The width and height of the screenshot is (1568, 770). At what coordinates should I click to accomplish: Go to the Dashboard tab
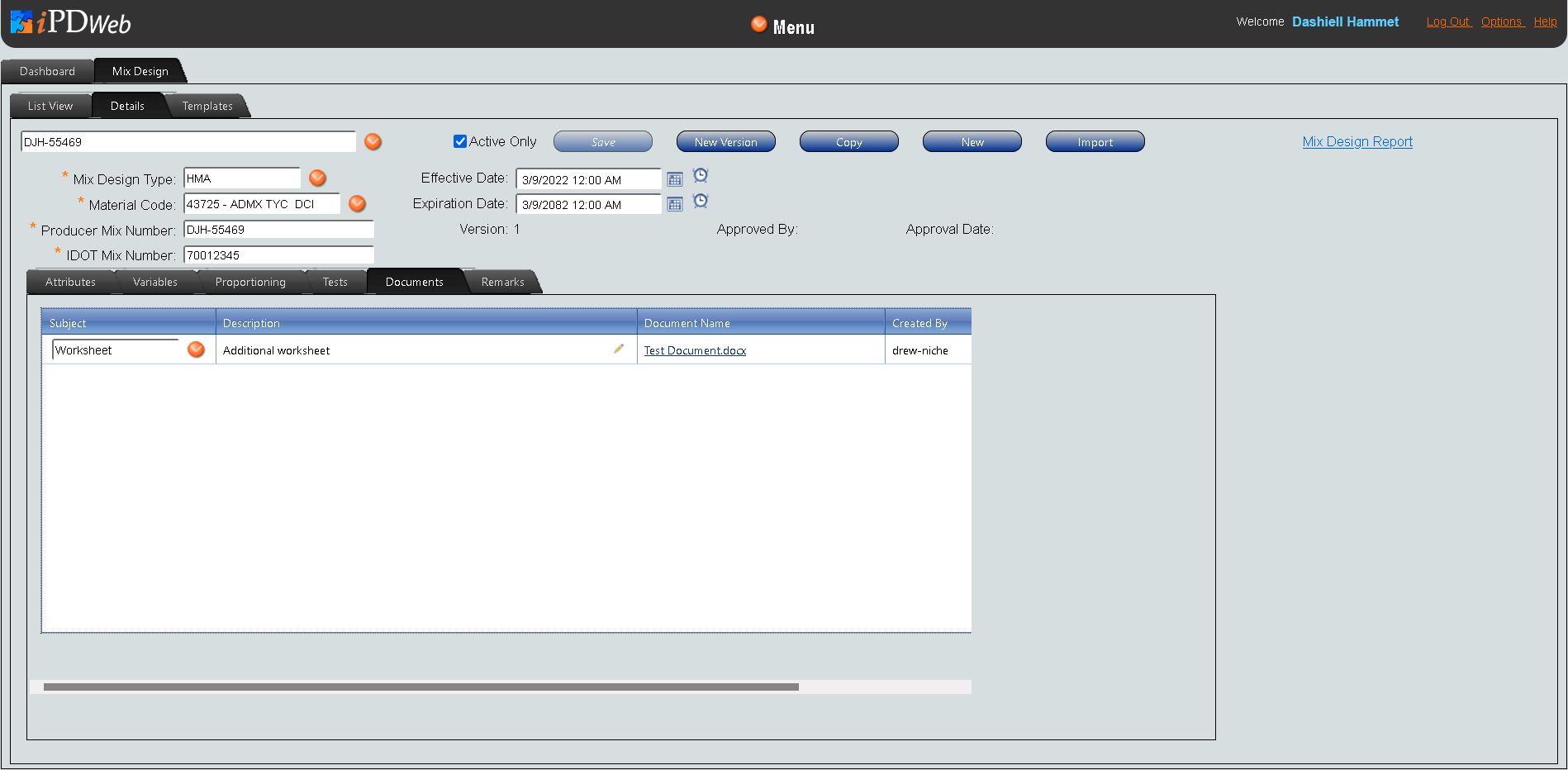tap(47, 72)
